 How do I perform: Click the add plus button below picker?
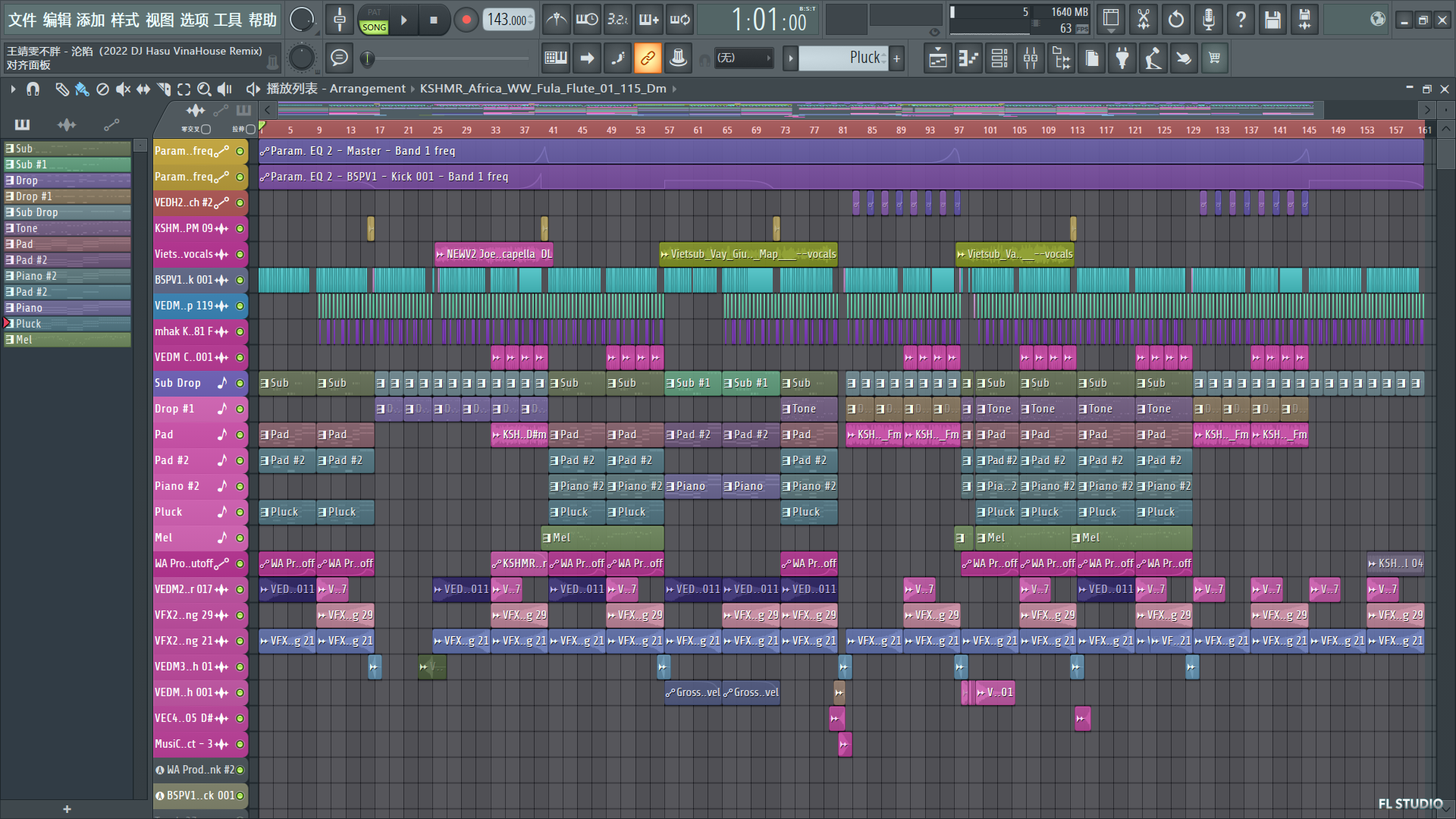67,809
